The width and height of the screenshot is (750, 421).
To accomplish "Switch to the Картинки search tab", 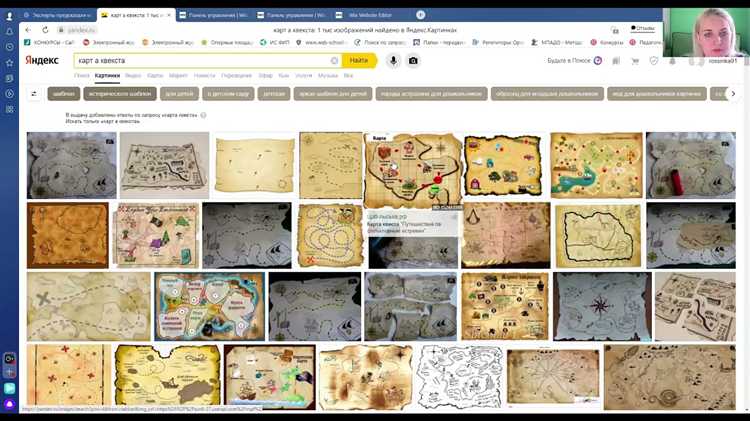I will click(107, 76).
